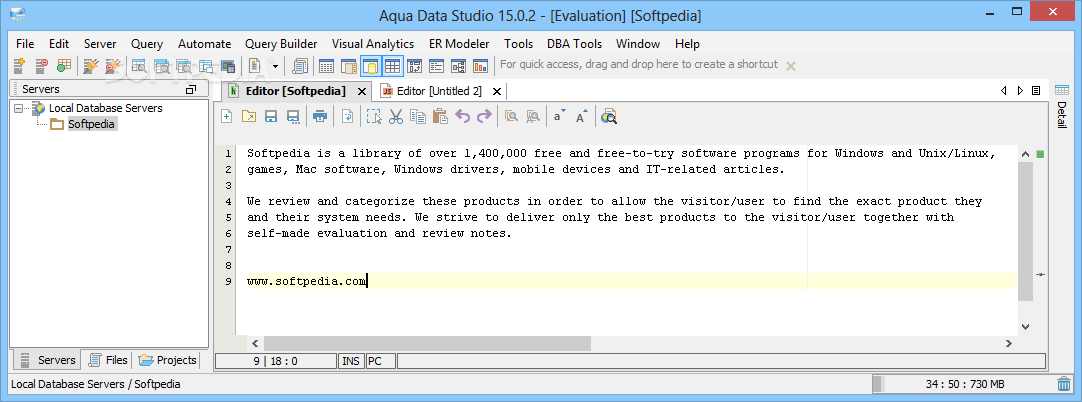Click the Select All dashed-box icon
Screen dimensions: 1082x402
pos(374,117)
